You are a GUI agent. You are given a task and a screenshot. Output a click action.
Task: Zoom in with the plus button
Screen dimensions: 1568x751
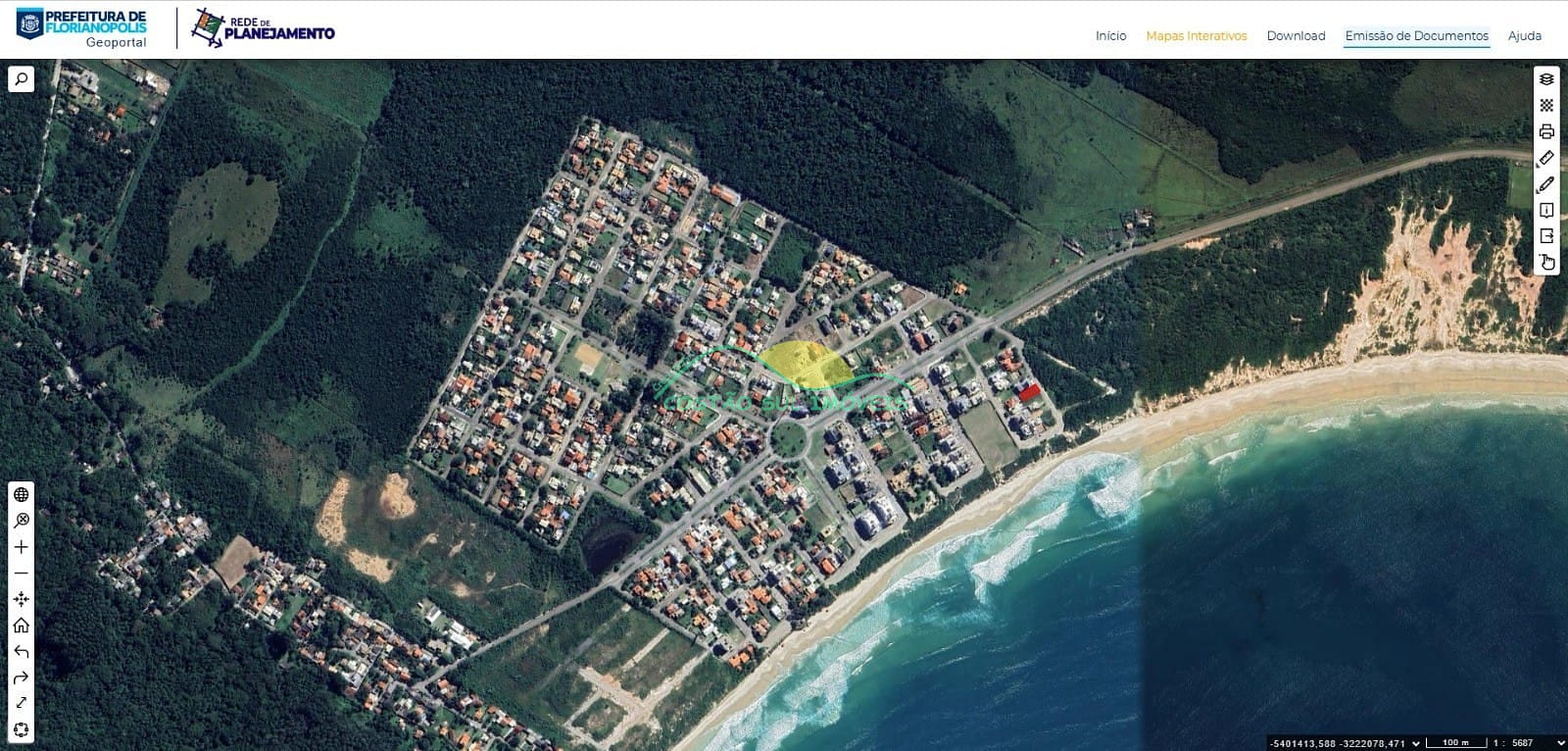[21, 547]
